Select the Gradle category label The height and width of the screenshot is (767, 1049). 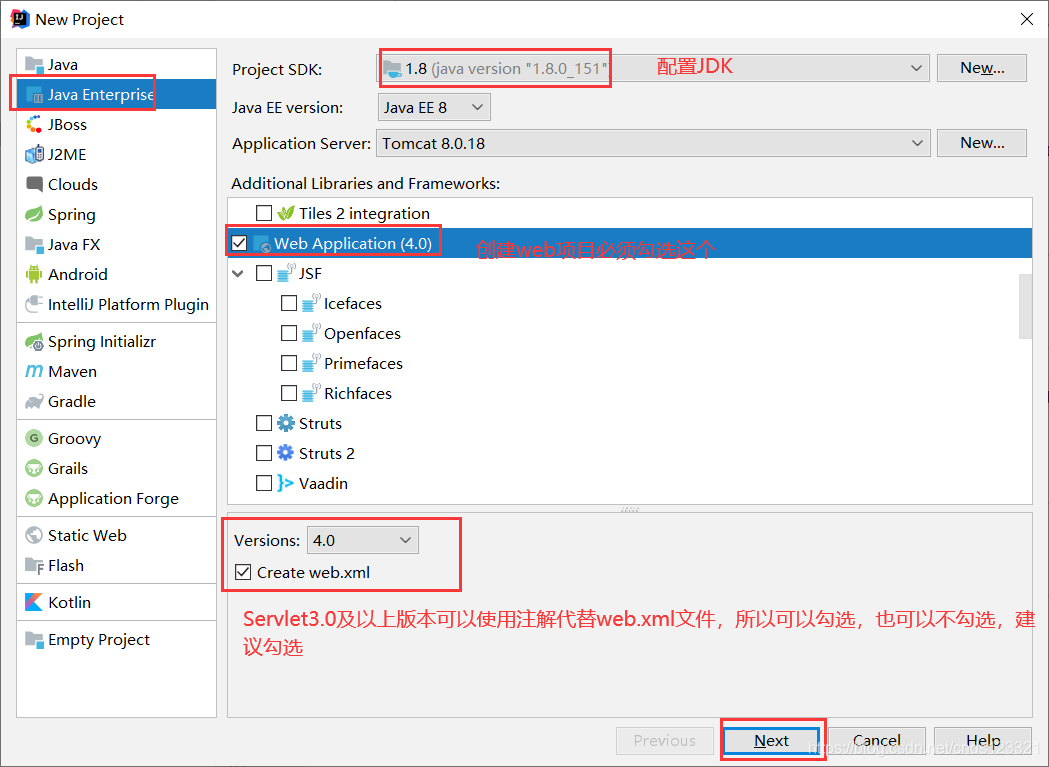(72, 402)
